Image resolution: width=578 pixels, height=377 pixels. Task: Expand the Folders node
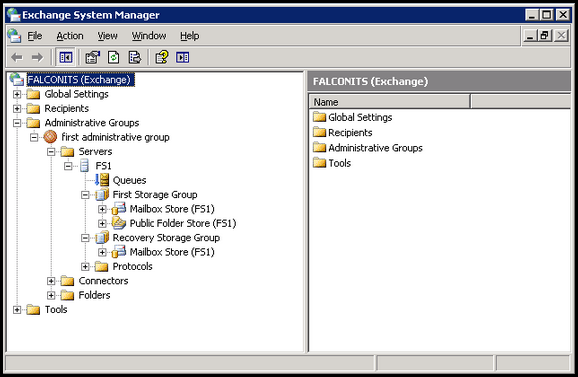pos(51,296)
